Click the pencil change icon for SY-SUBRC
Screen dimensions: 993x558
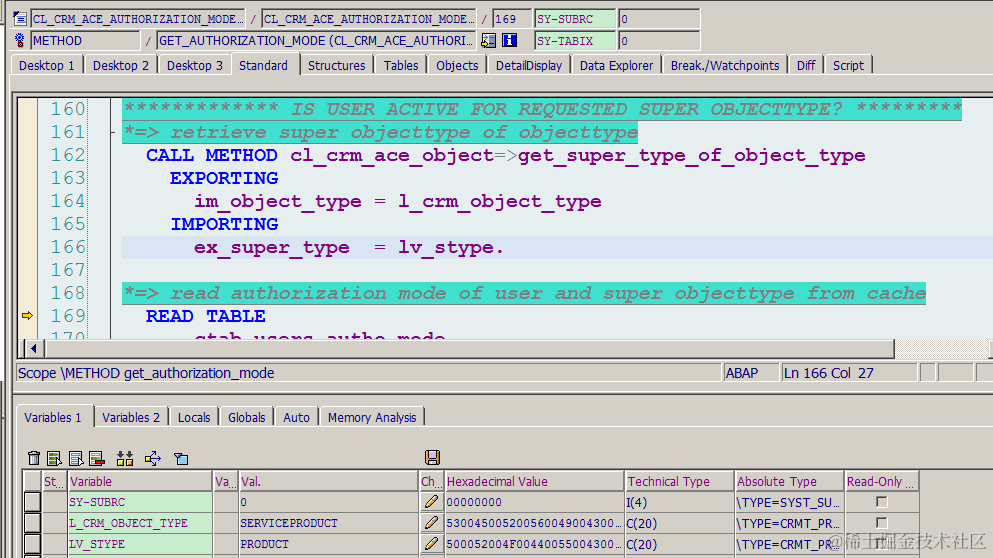[431, 502]
